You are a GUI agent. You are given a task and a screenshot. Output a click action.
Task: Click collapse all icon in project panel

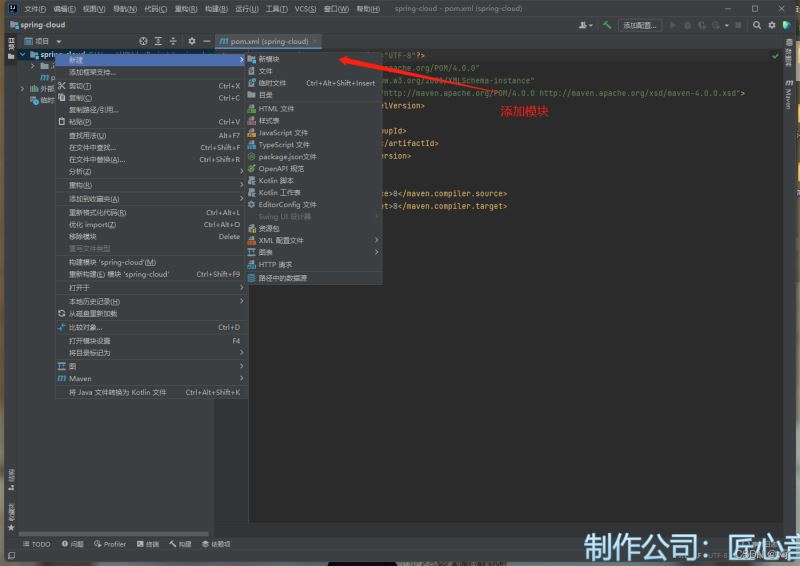coord(172,41)
